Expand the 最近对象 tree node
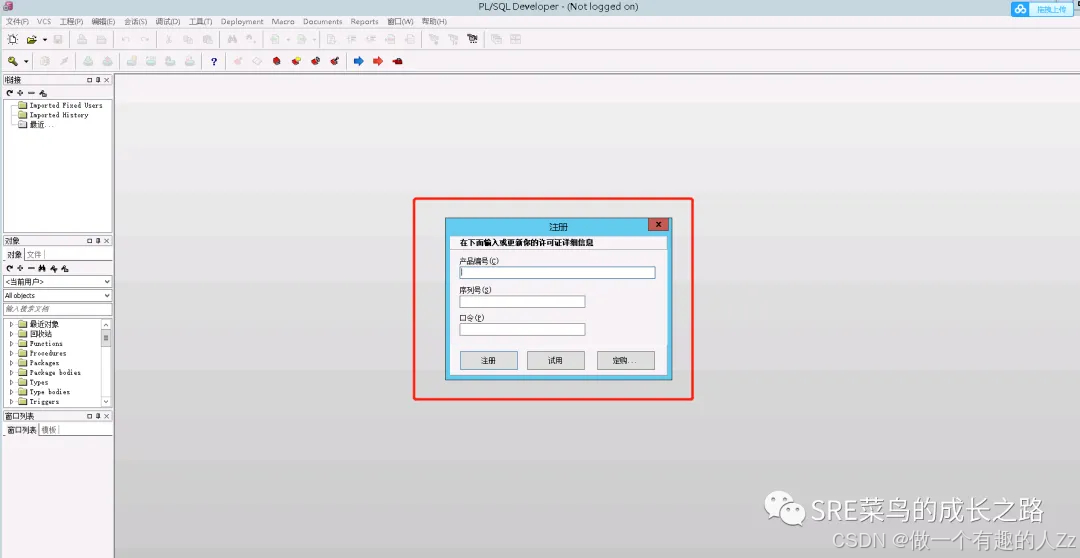Viewport: 1080px width, 558px height. coord(11,324)
